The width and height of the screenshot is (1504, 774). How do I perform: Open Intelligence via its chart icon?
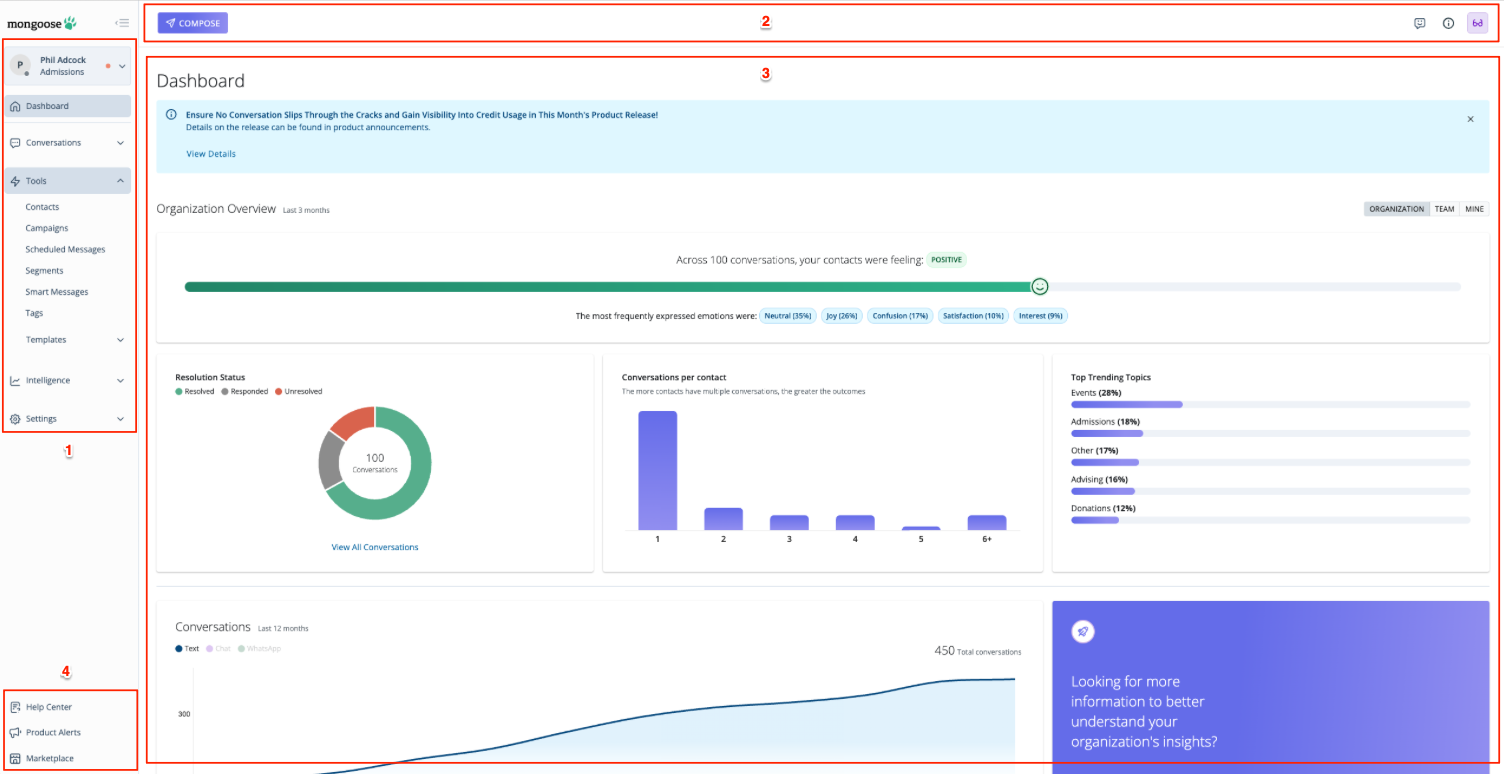[15, 381]
